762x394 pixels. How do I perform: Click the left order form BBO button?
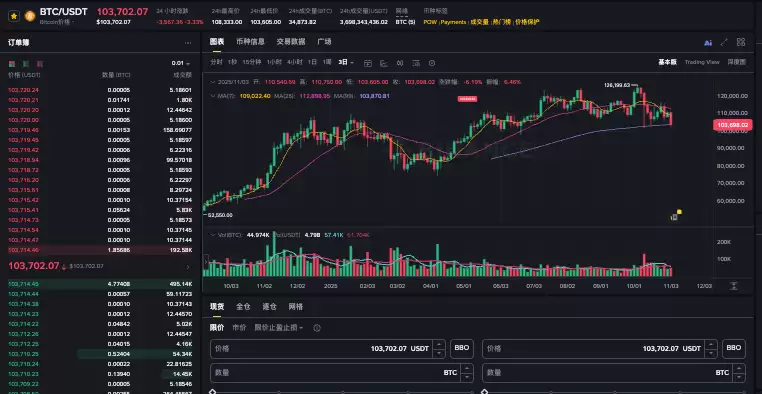[462, 348]
